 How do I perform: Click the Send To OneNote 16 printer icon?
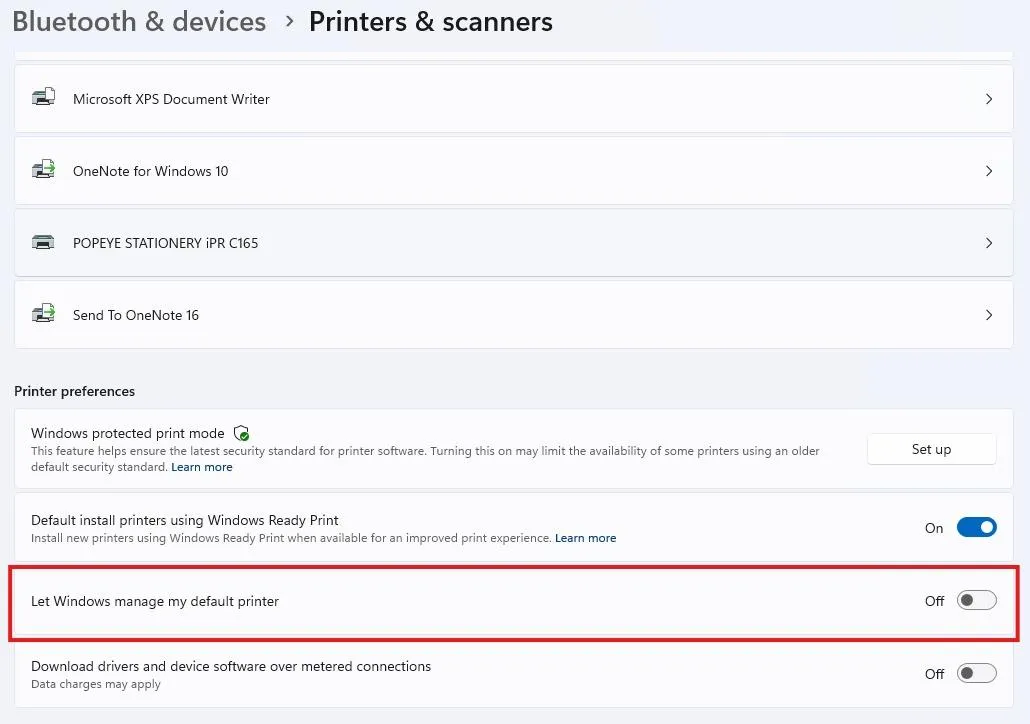[x=43, y=313]
